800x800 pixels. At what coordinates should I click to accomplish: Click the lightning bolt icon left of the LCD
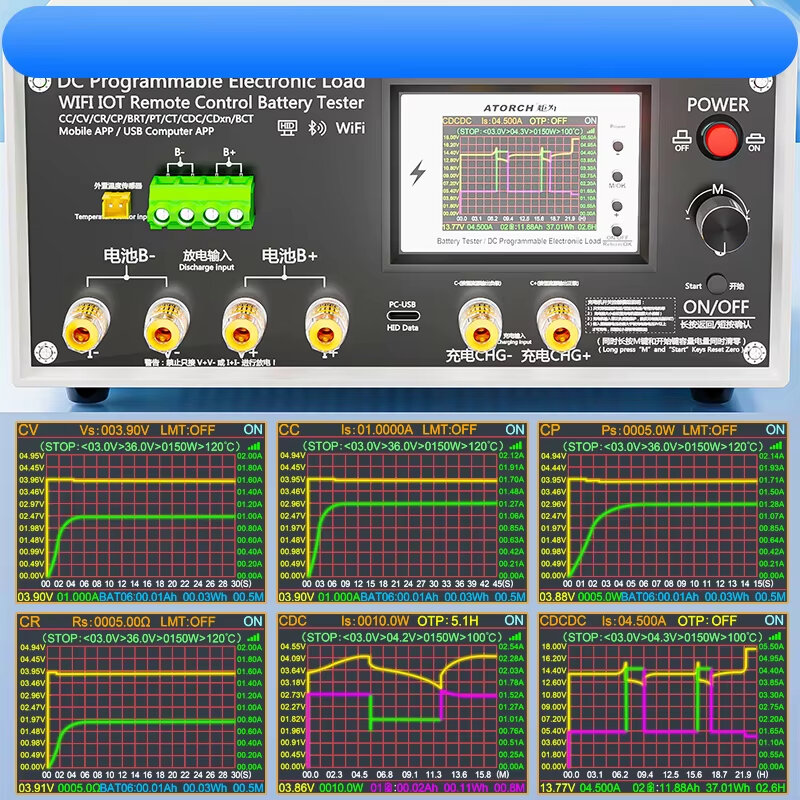coord(417,171)
